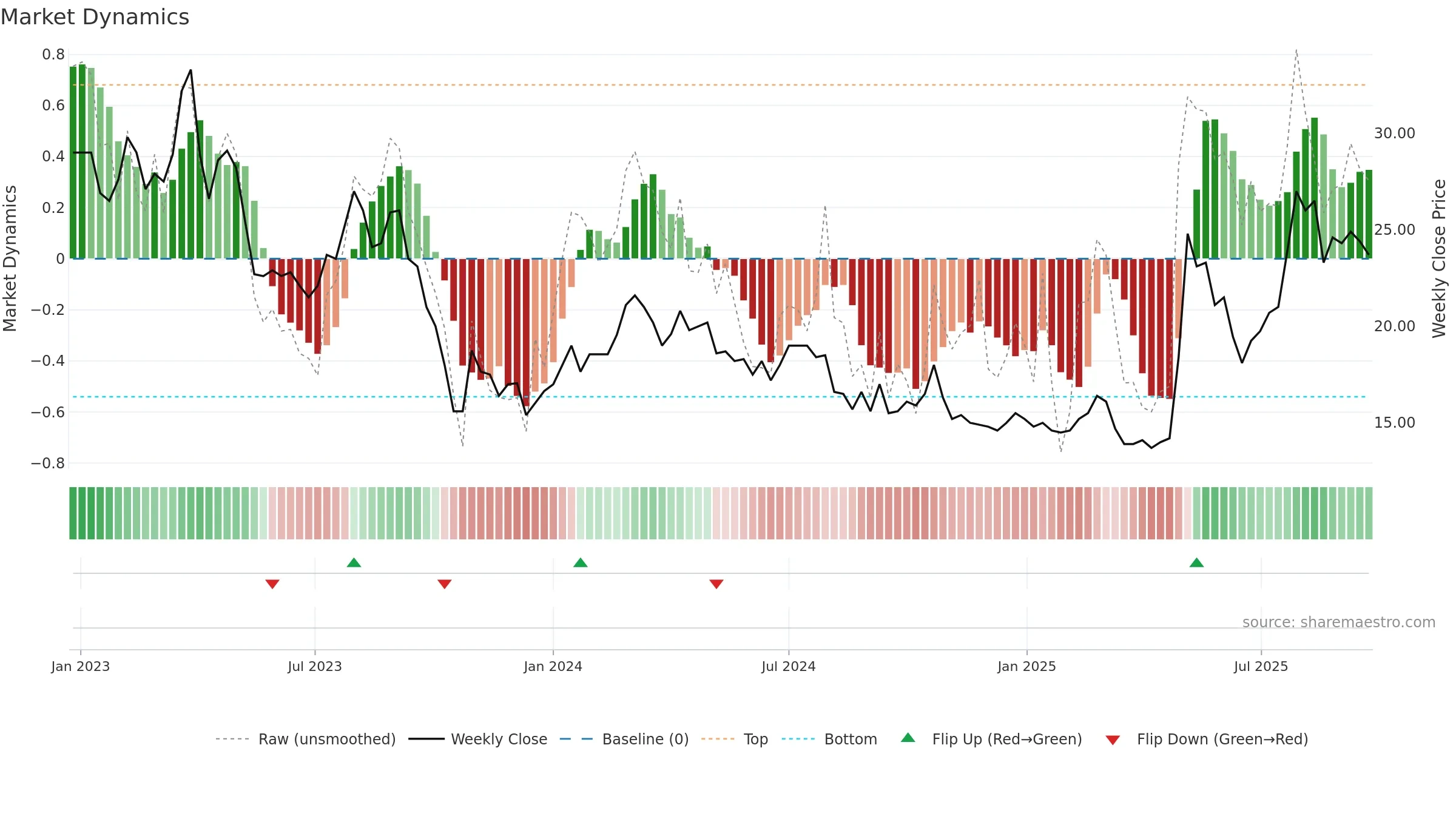Select the flip-up marker after Jan 2024

click(581, 562)
